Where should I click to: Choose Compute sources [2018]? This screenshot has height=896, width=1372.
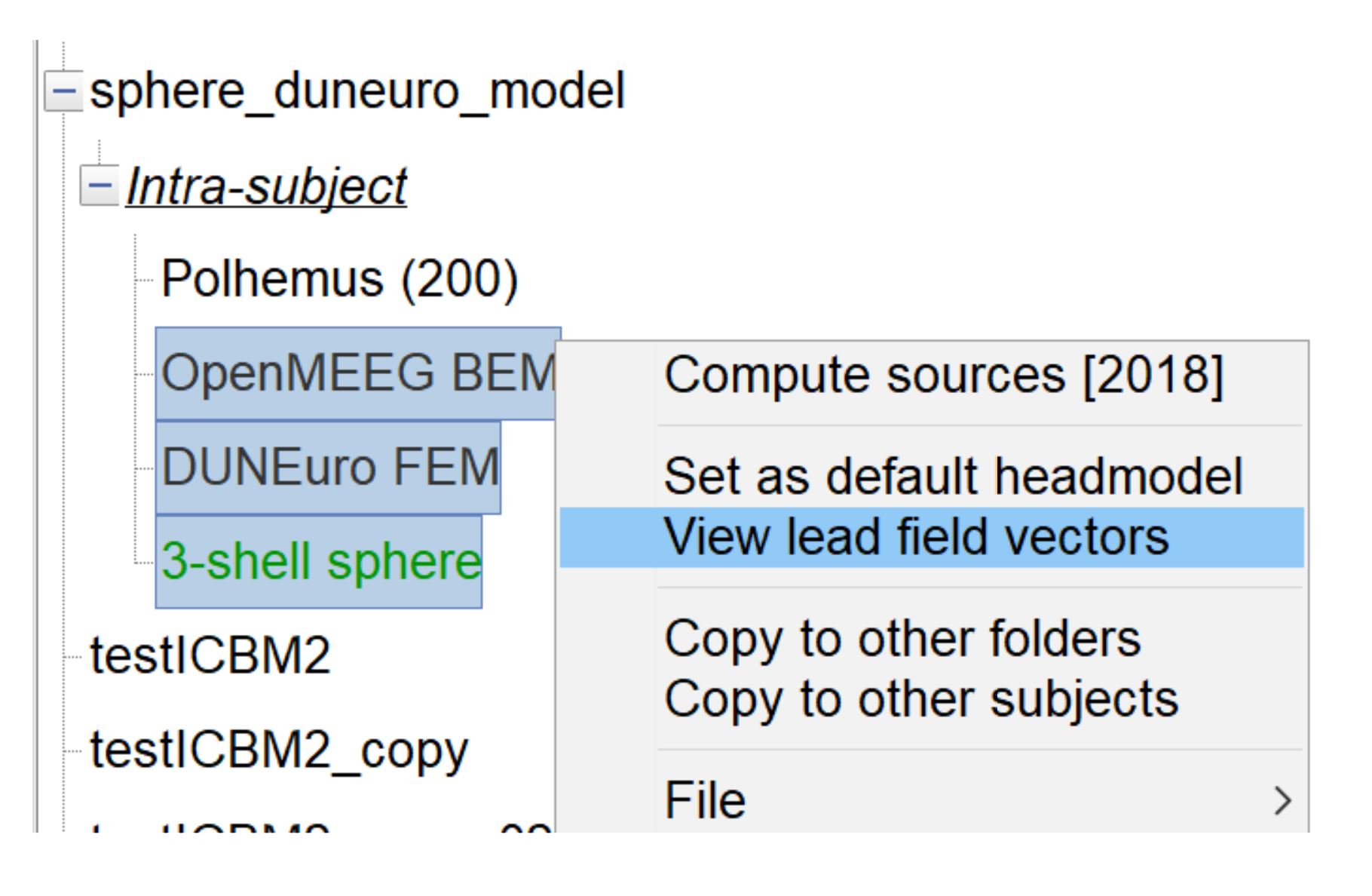click(x=942, y=375)
